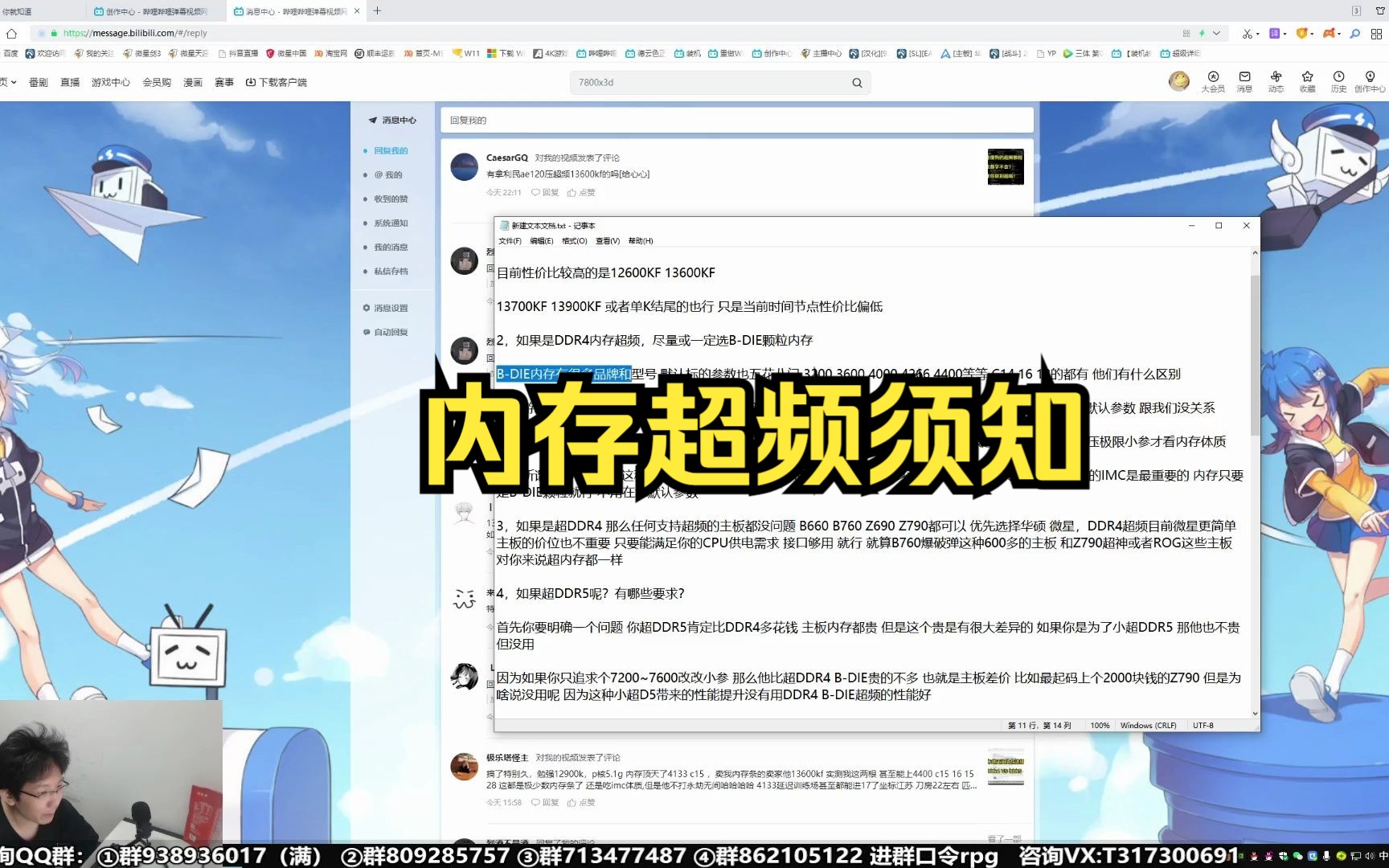Select 我的消息 in message sidebar

[391, 248]
